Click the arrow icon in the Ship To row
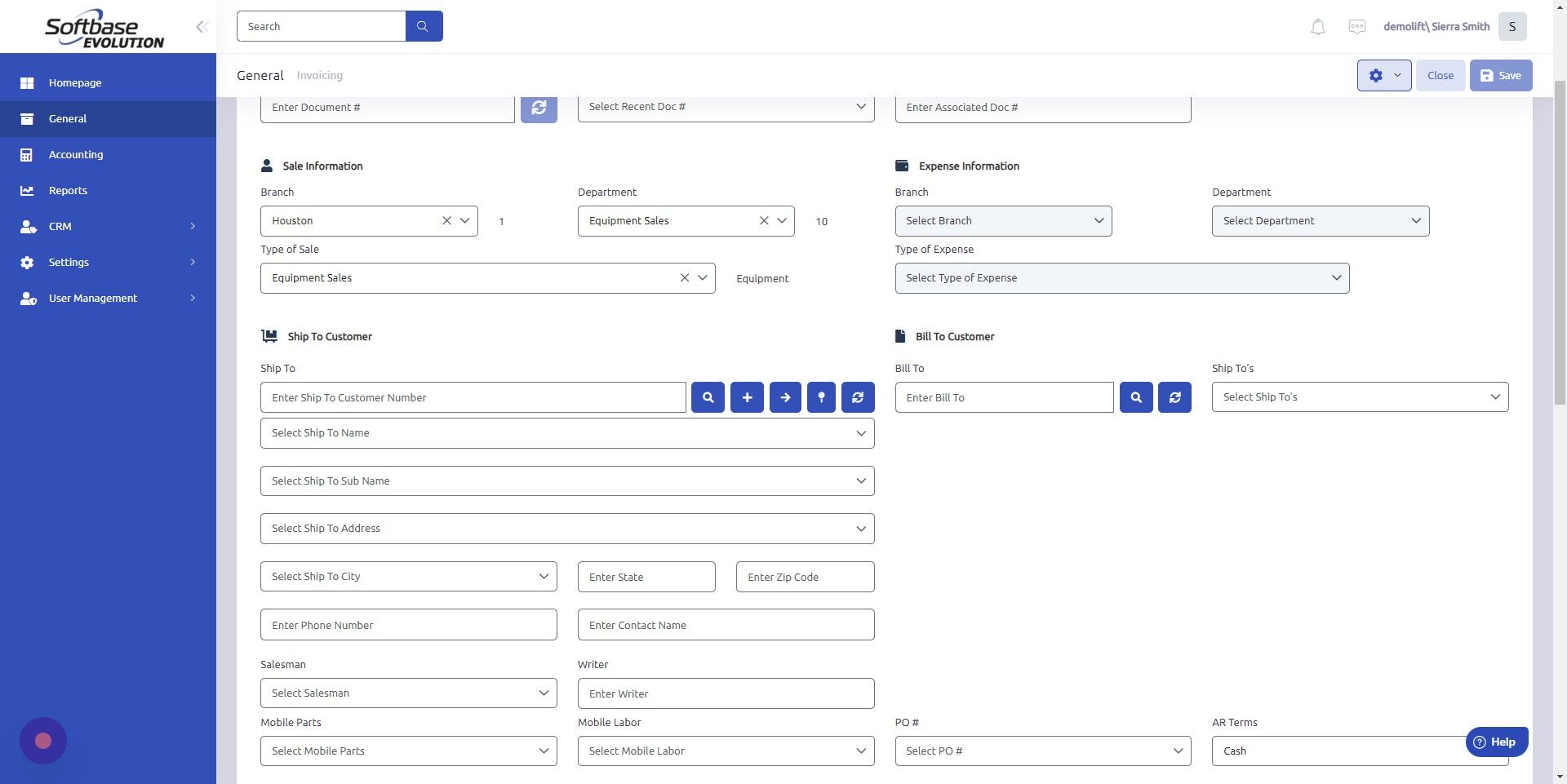The width and height of the screenshot is (1567, 784). [784, 397]
